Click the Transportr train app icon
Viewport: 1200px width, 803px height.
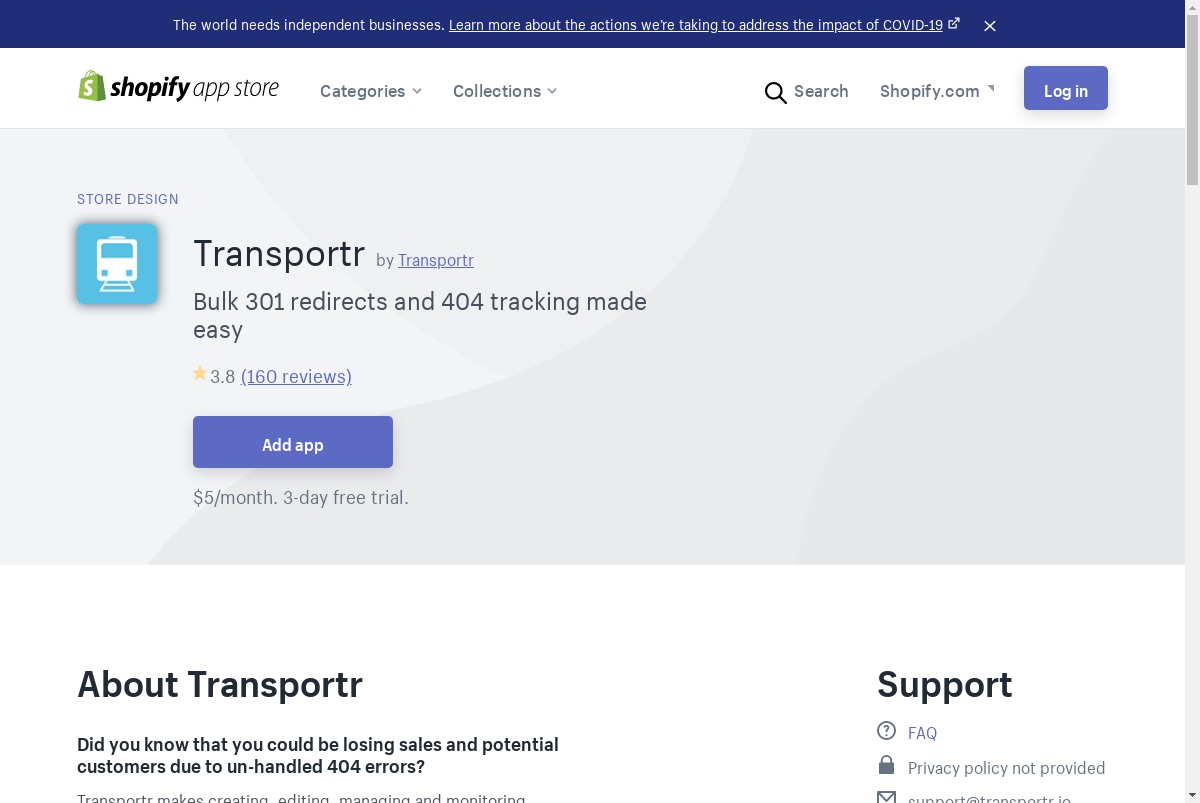[x=117, y=264]
